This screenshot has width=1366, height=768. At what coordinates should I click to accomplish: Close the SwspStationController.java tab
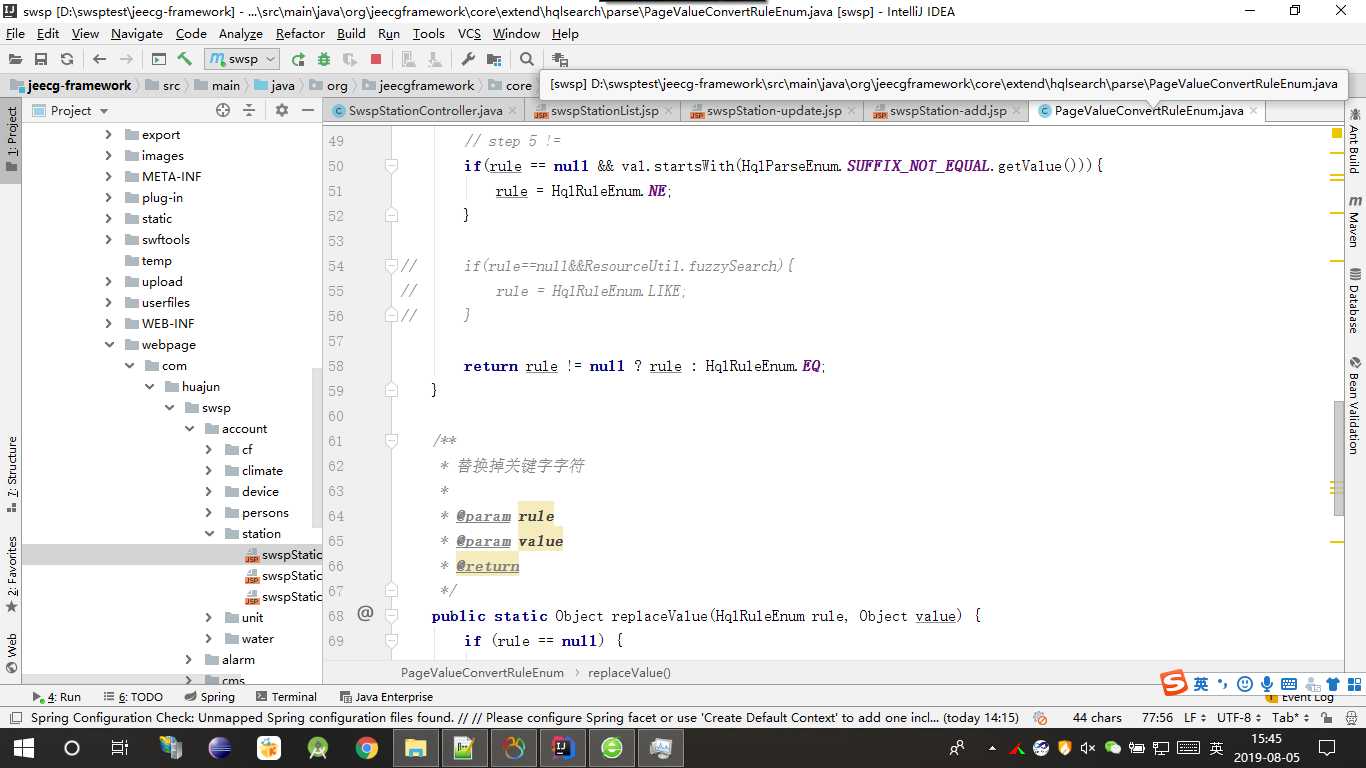pos(513,110)
